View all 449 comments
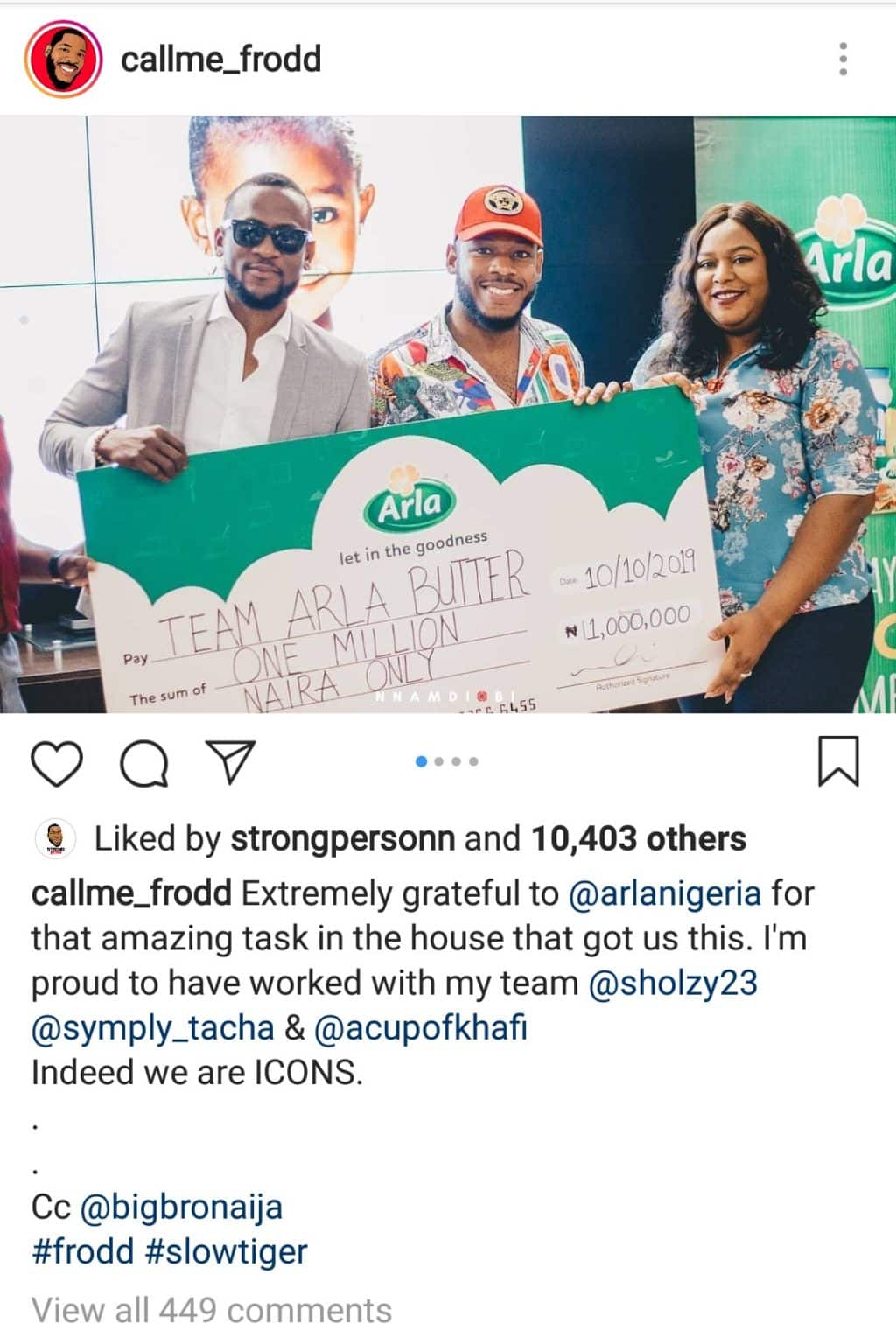This screenshot has width=896, height=1324. tap(212, 1310)
